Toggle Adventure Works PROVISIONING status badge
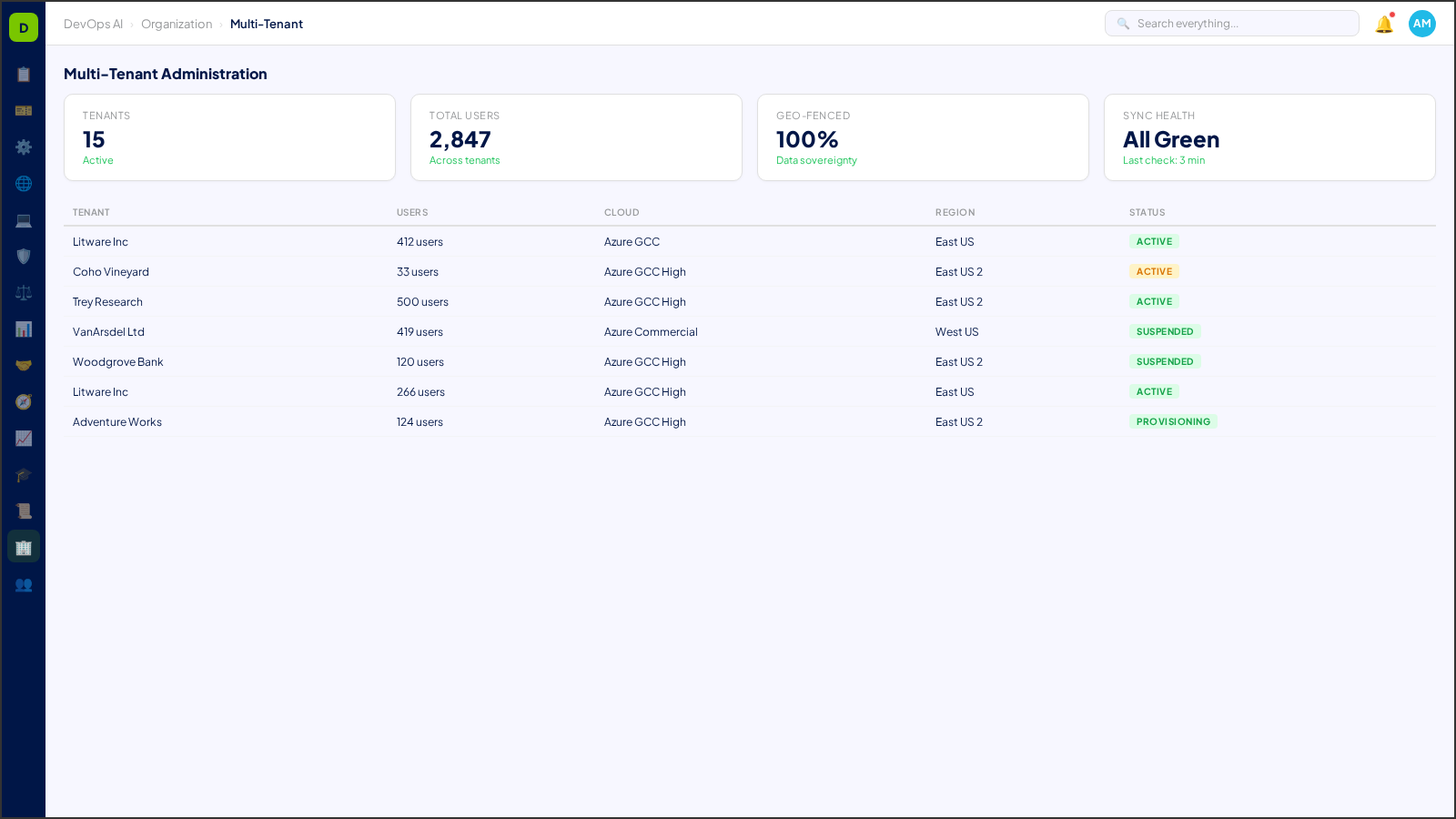This screenshot has height=819, width=1456. 1174,421
